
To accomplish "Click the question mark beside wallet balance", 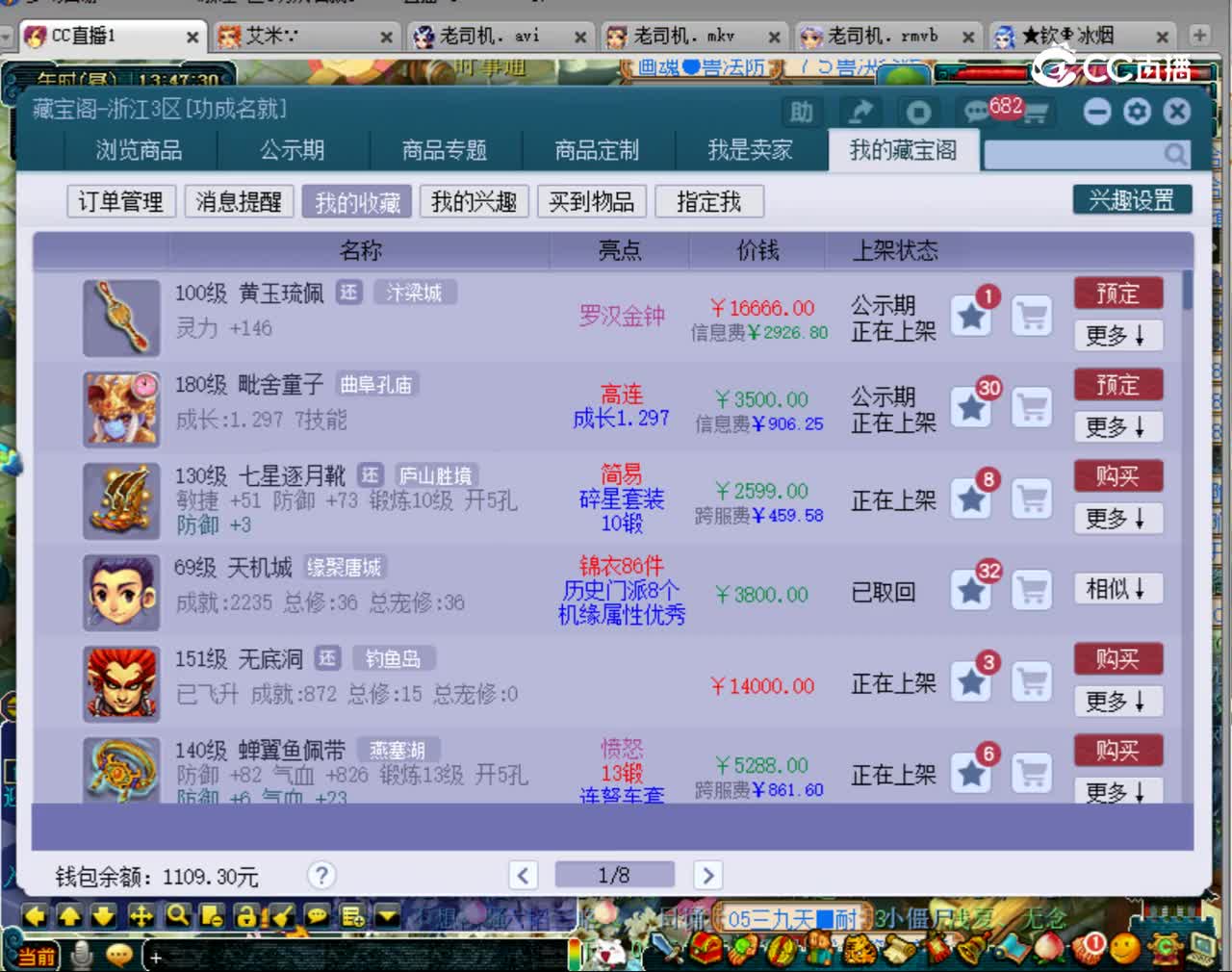I will pyautogui.click(x=321, y=875).
